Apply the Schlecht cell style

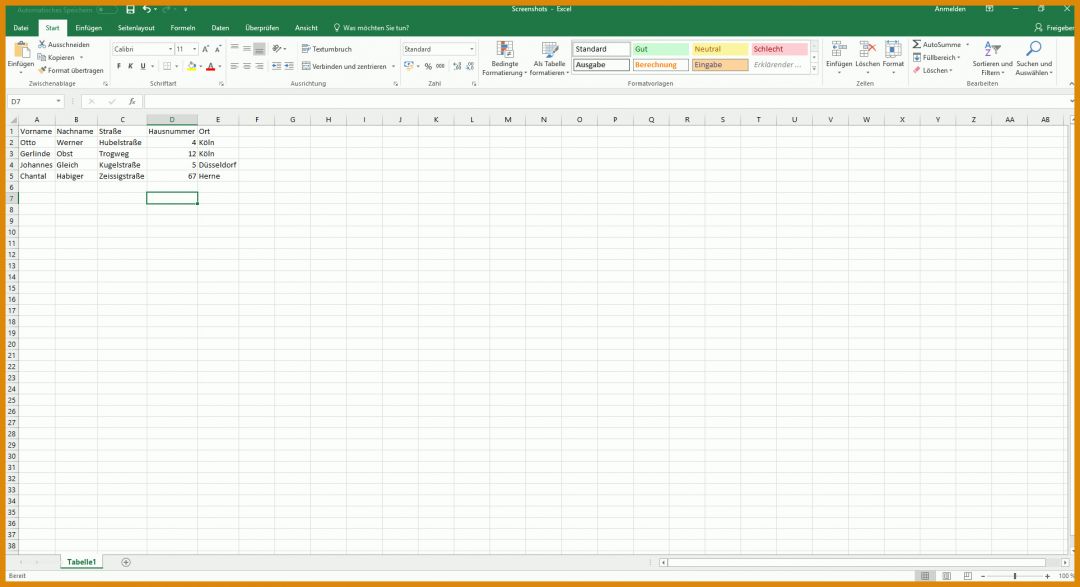779,49
